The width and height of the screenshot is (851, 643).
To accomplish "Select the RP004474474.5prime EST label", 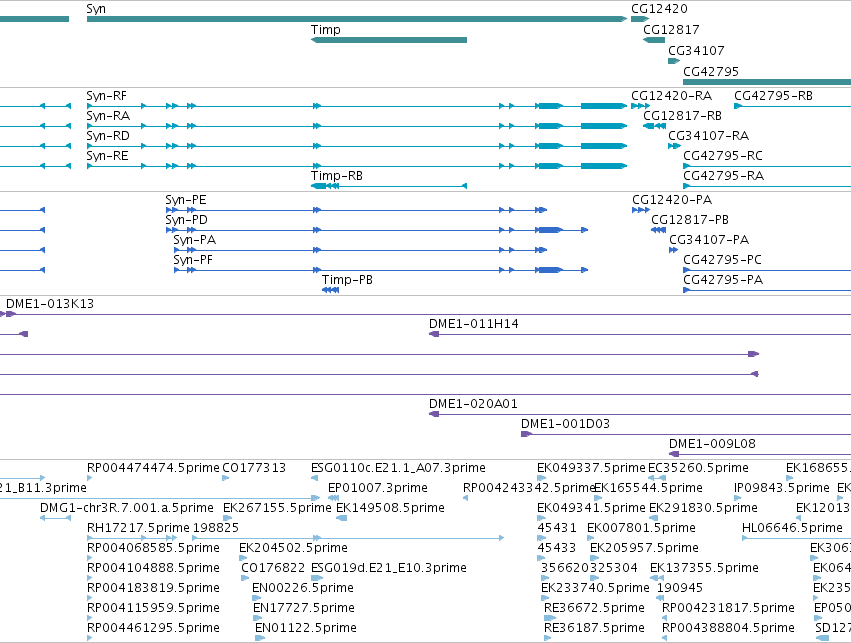I will click(x=153, y=468).
